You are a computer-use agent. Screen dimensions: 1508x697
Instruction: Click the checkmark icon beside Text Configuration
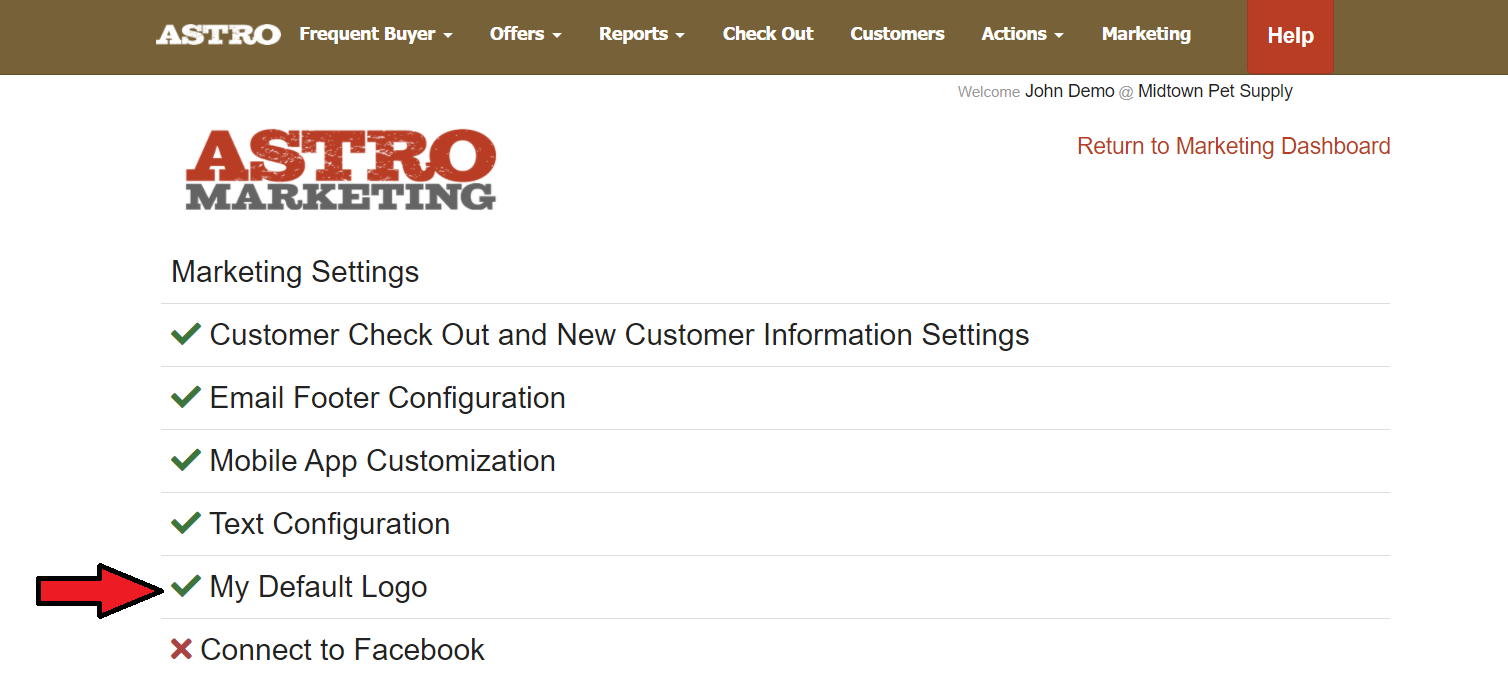tap(186, 523)
